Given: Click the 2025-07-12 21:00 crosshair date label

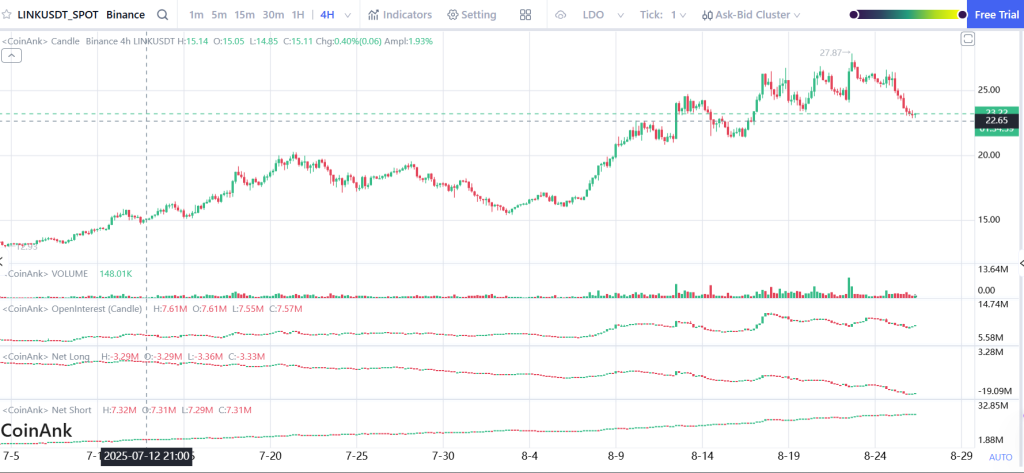Looking at the screenshot, I should click(x=146, y=456).
